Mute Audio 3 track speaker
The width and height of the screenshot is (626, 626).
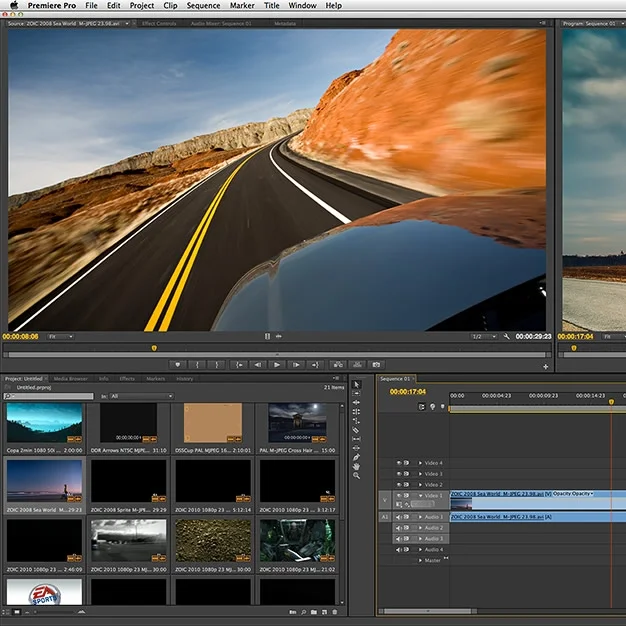point(398,539)
